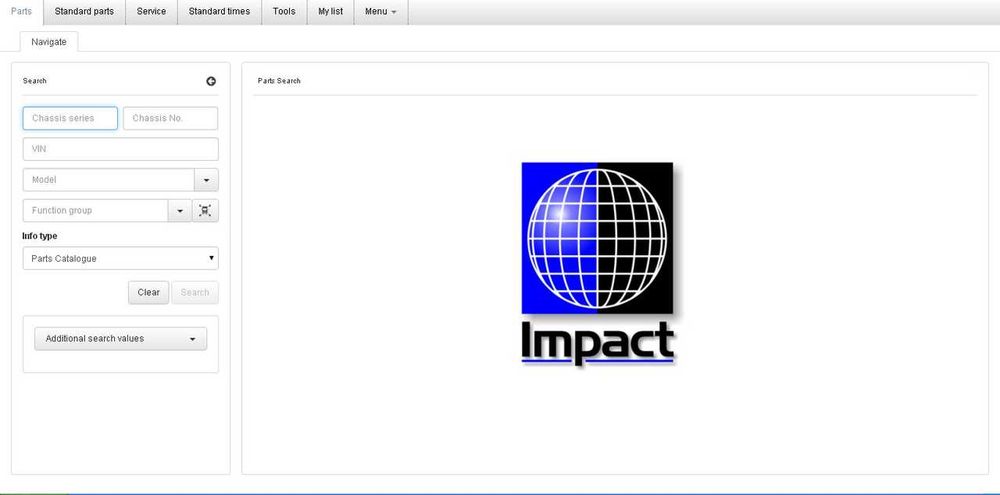Image resolution: width=1000 pixels, height=495 pixels.
Task: Focus the Chassis No. field
Action: (x=170, y=118)
